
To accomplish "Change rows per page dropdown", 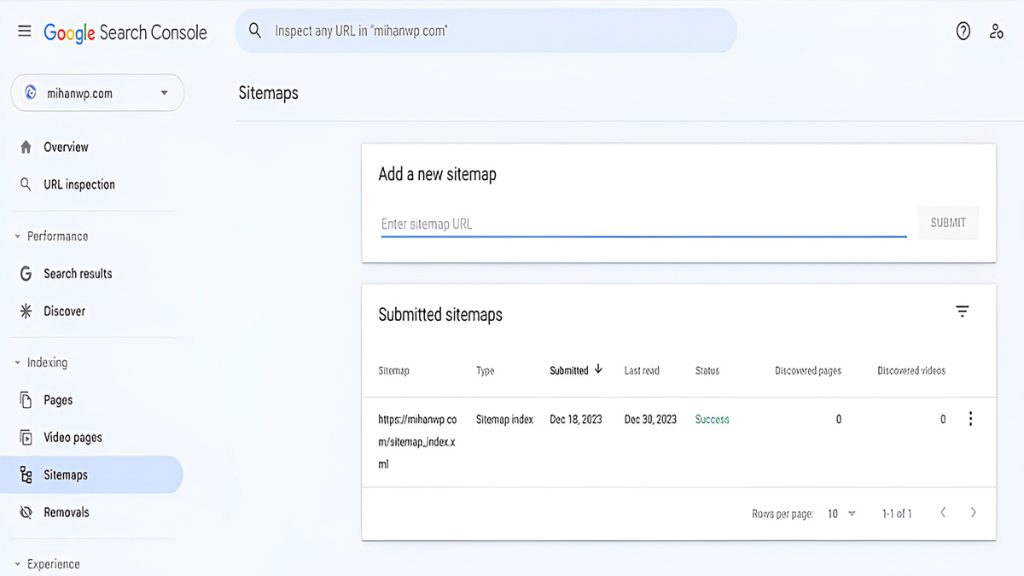I will [x=841, y=513].
